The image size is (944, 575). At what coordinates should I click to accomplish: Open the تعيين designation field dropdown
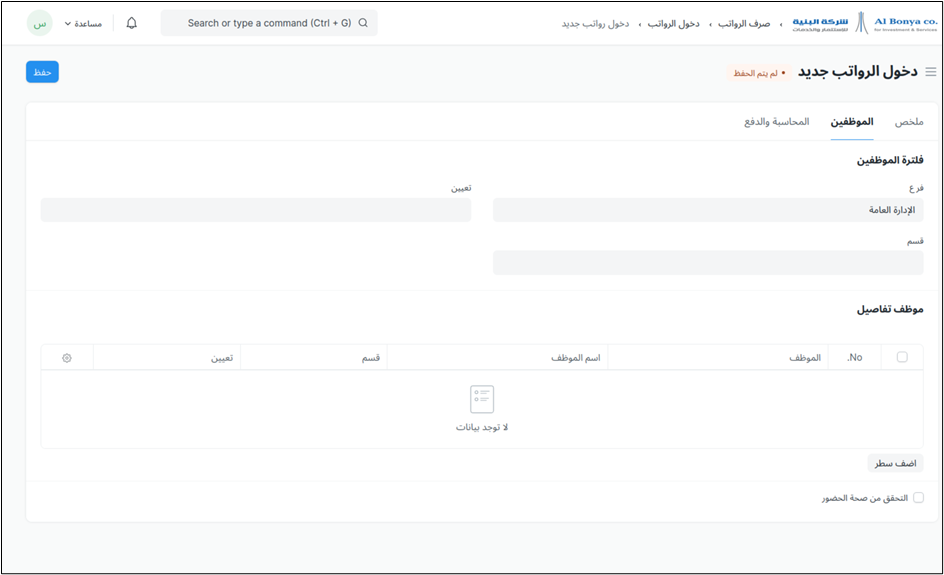[x=255, y=210]
